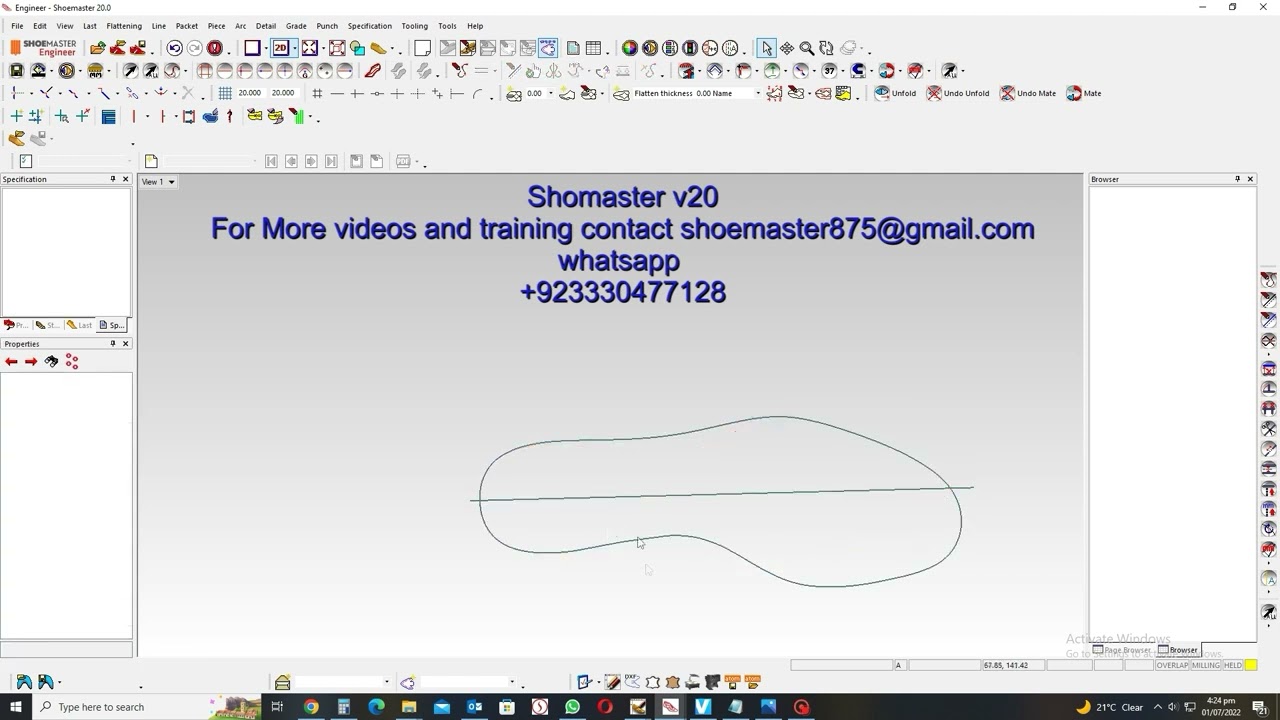Click the second grid spacing 20.000 field
Viewport: 1280px width, 720px height.
[284, 93]
